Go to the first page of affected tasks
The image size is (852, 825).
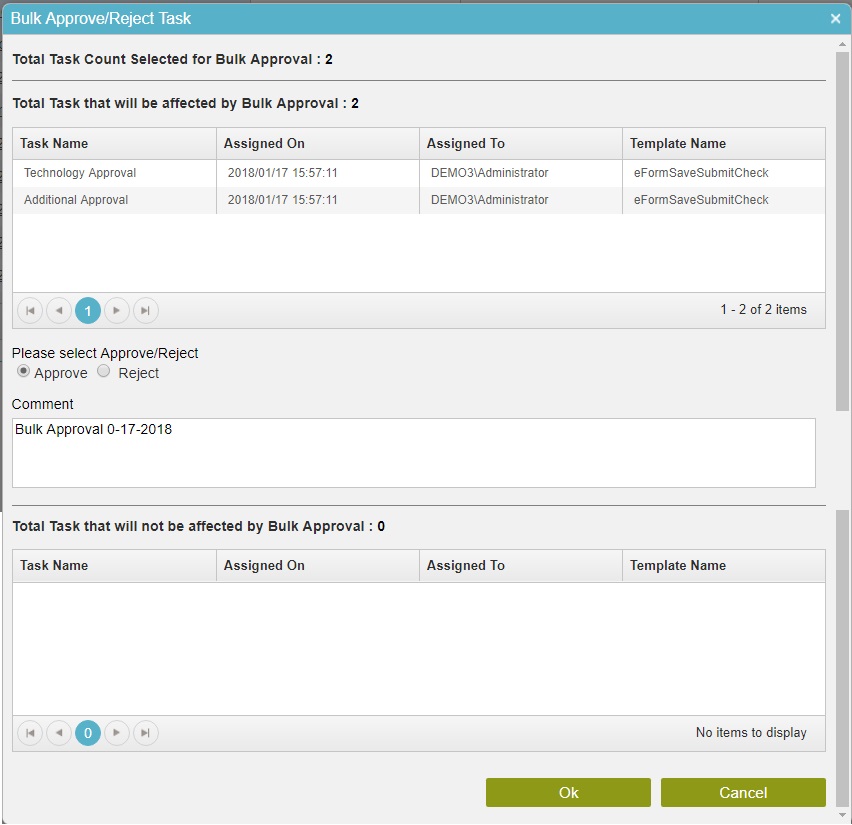tap(29, 310)
